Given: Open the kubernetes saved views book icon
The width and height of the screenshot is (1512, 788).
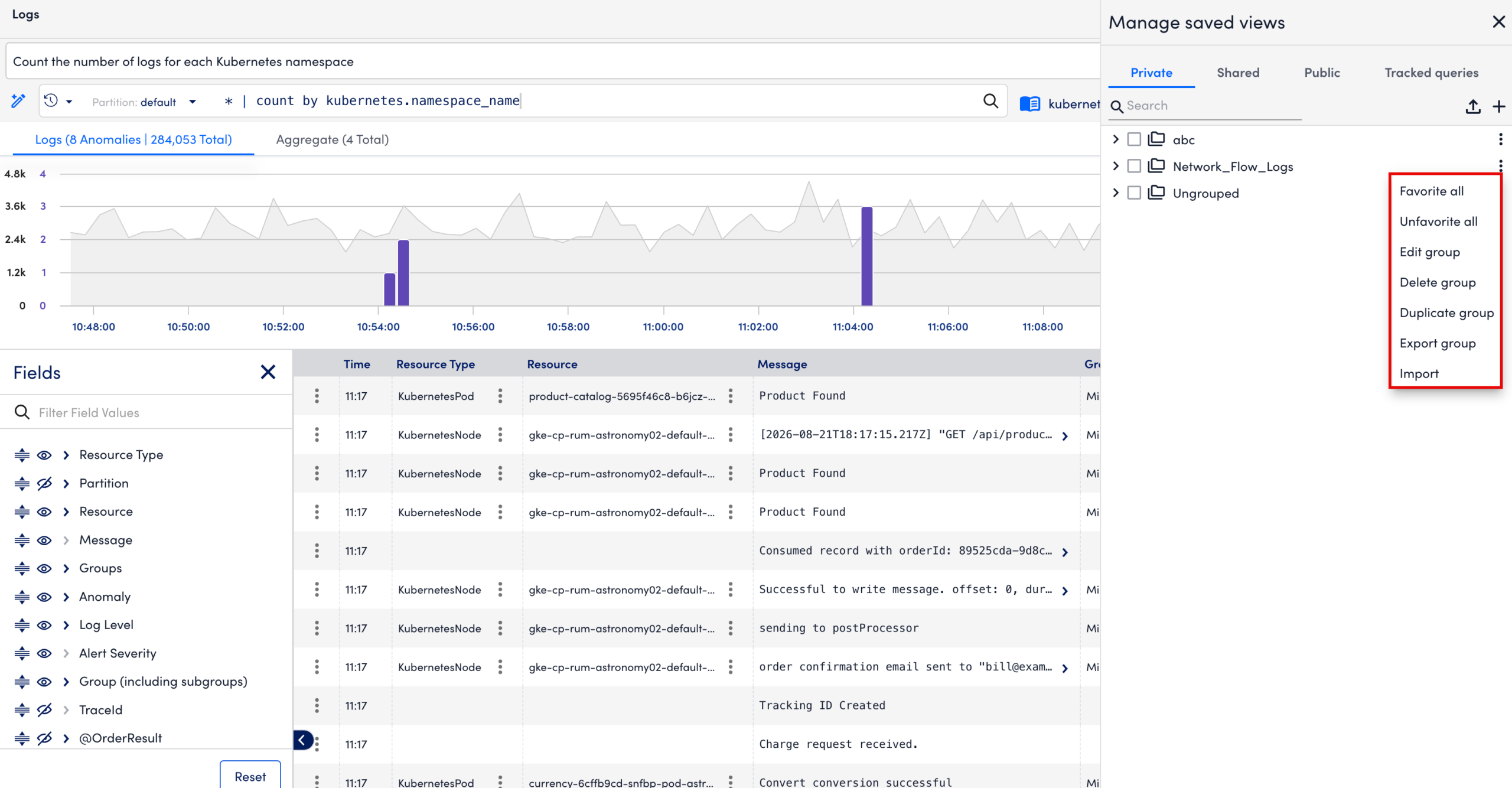Looking at the screenshot, I should pos(1030,104).
